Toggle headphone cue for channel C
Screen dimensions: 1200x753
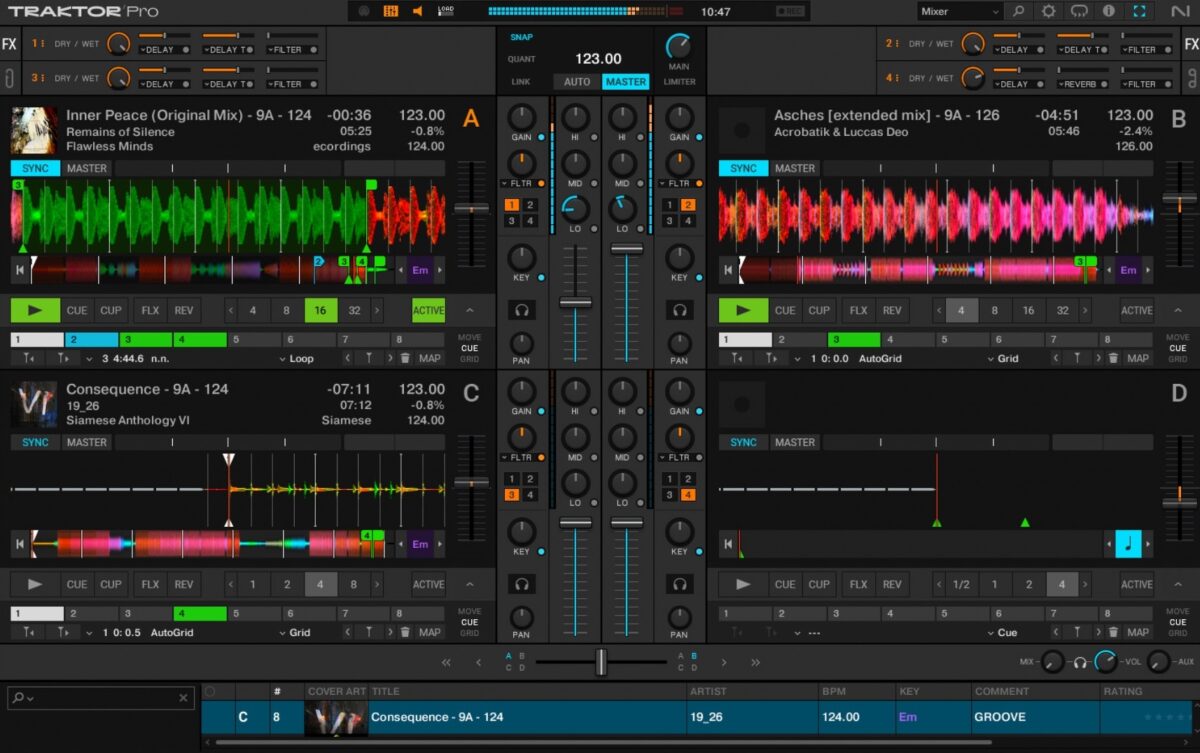pyautogui.click(x=521, y=584)
